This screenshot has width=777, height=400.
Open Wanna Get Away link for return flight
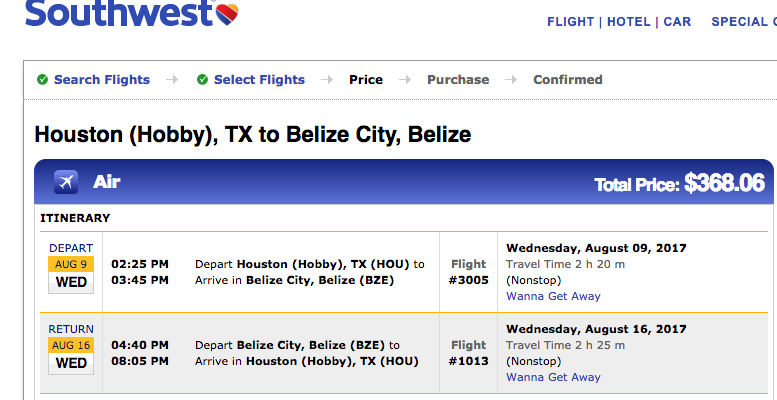click(x=553, y=377)
